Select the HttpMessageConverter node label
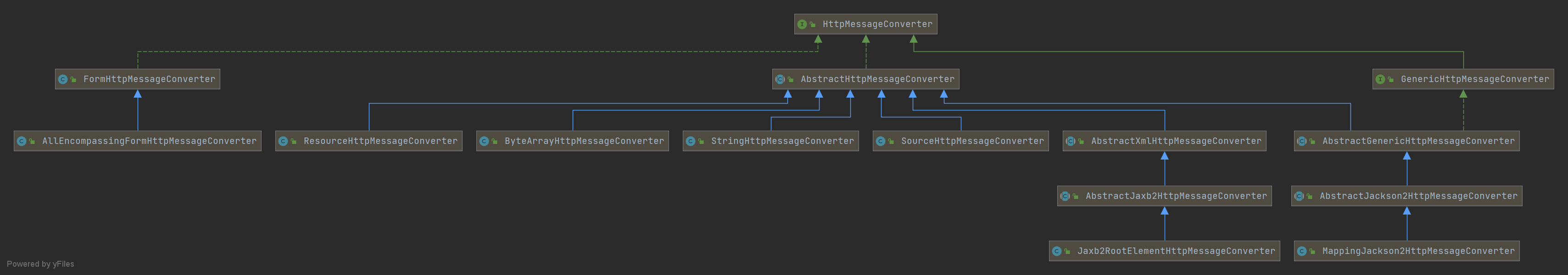Image resolution: width=1568 pixels, height=275 pixels. point(877,24)
